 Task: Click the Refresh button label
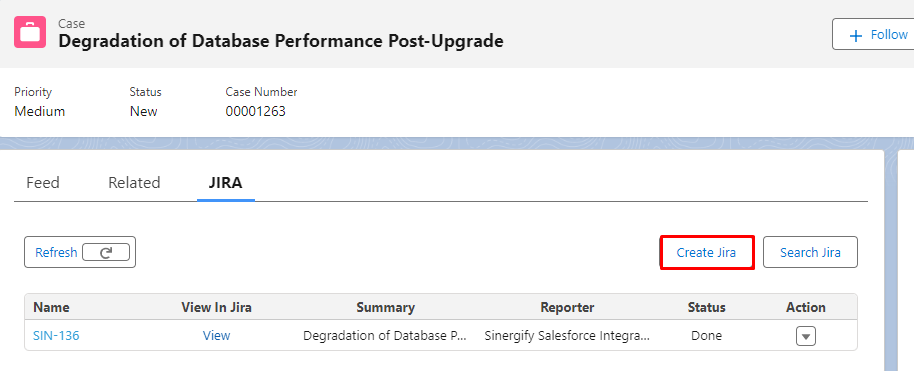point(56,253)
